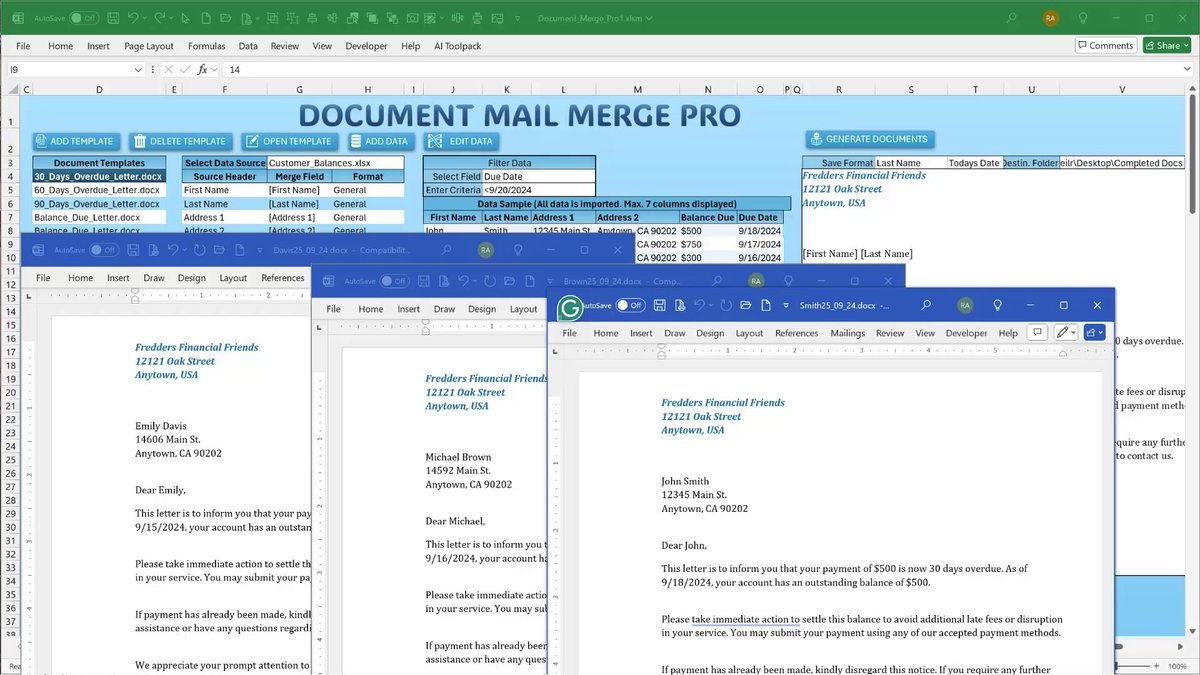Toggle AutoSave in the Excel title bar
This screenshot has width=1200, height=675.
click(83, 18)
